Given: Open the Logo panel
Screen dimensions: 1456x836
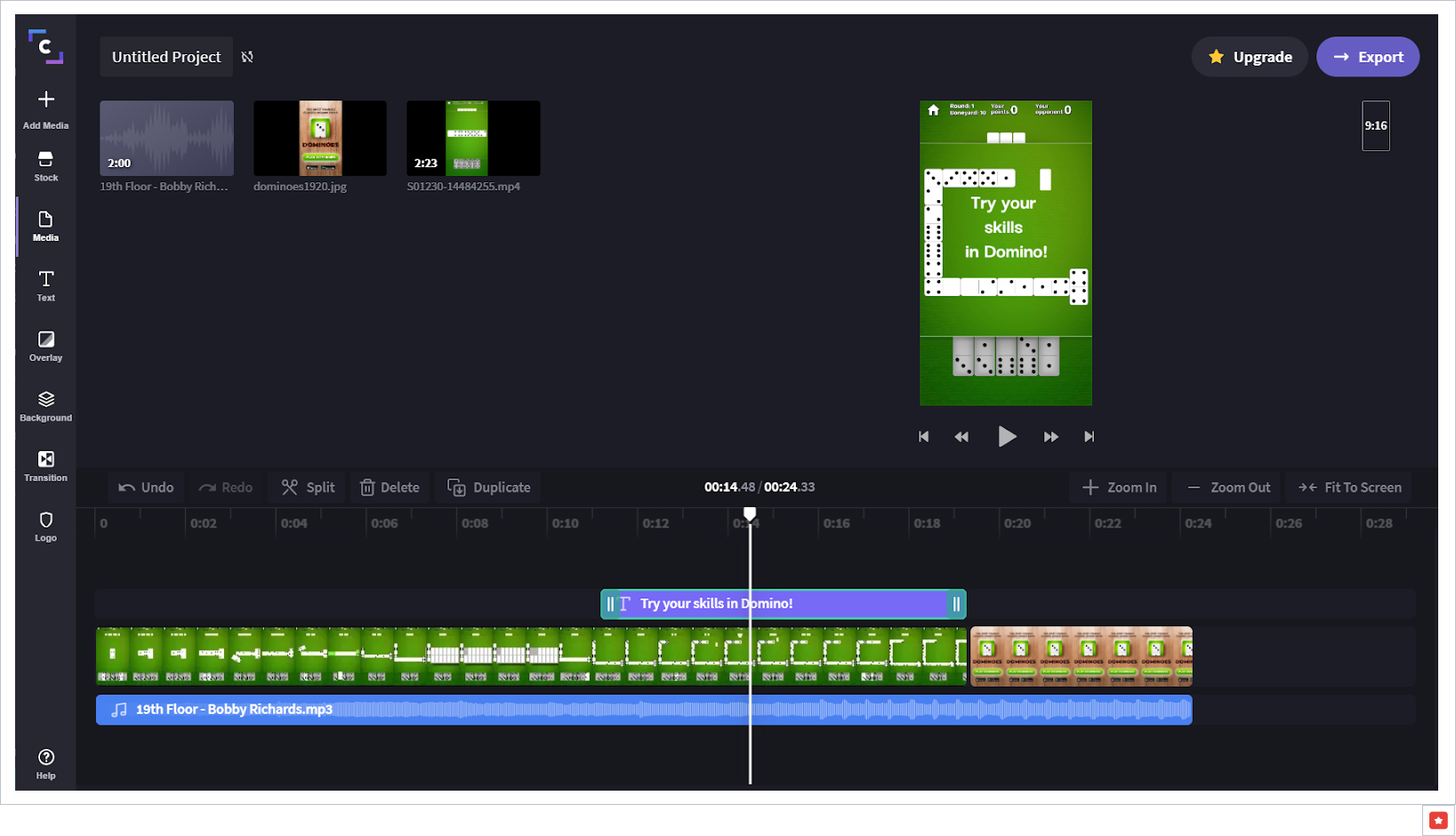Looking at the screenshot, I should [45, 526].
